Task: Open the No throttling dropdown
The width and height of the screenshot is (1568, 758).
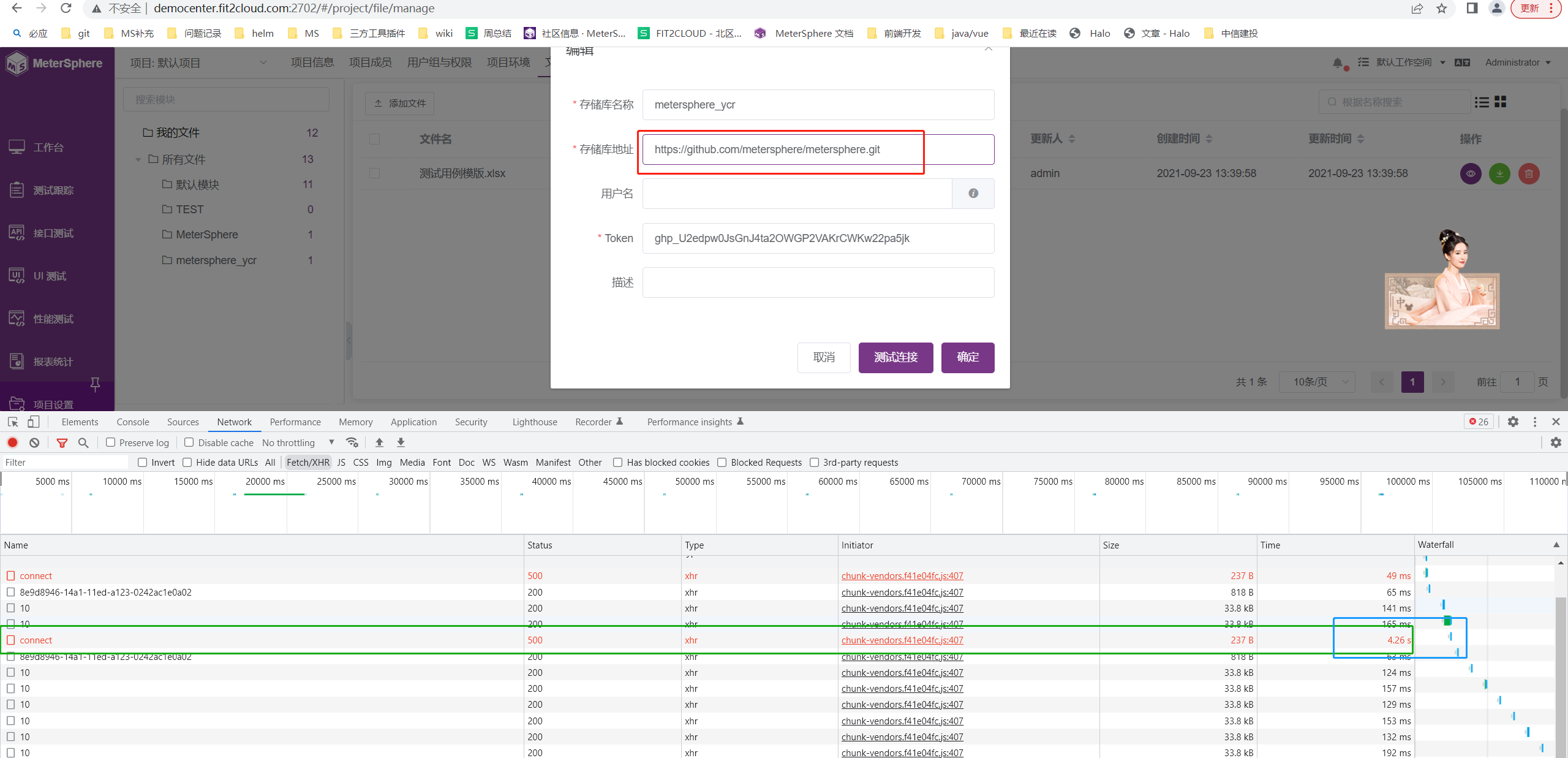Action: point(298,442)
